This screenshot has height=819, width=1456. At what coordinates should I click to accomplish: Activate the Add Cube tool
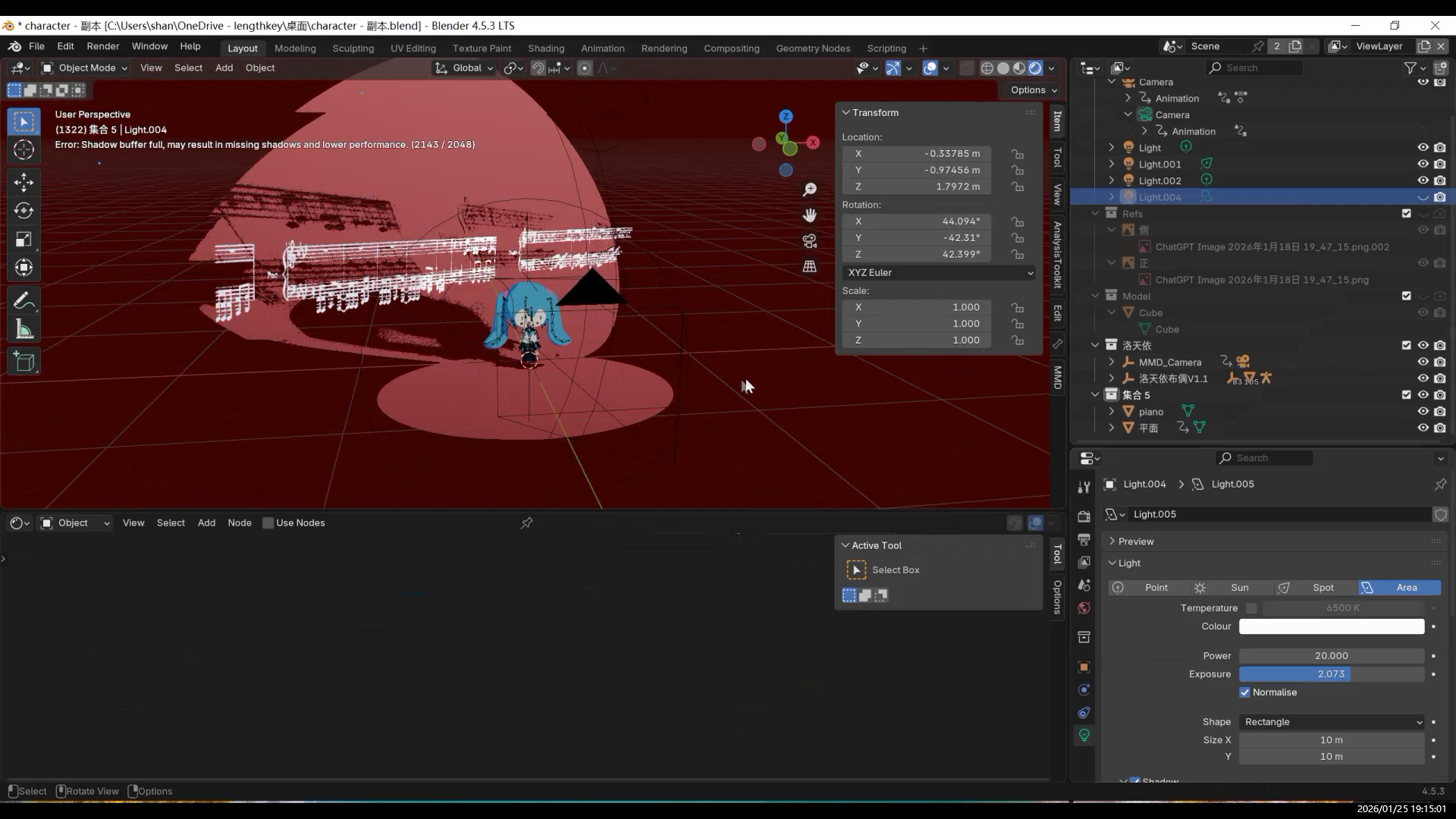point(24,362)
